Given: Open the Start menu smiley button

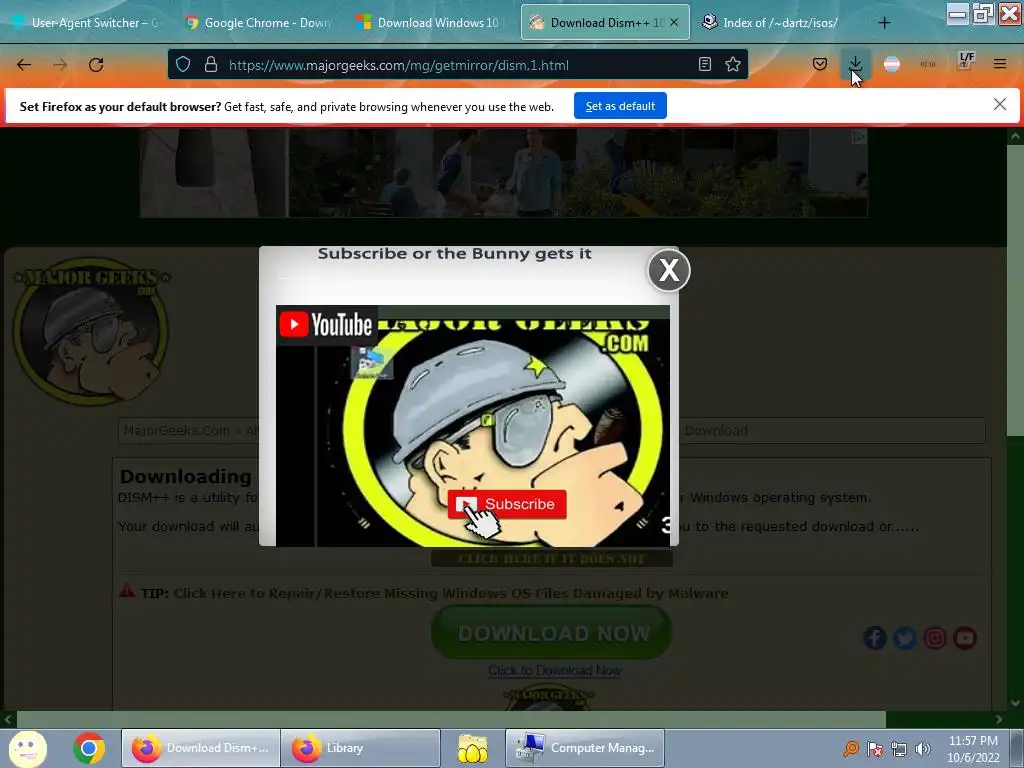Looking at the screenshot, I should pyautogui.click(x=27, y=748).
